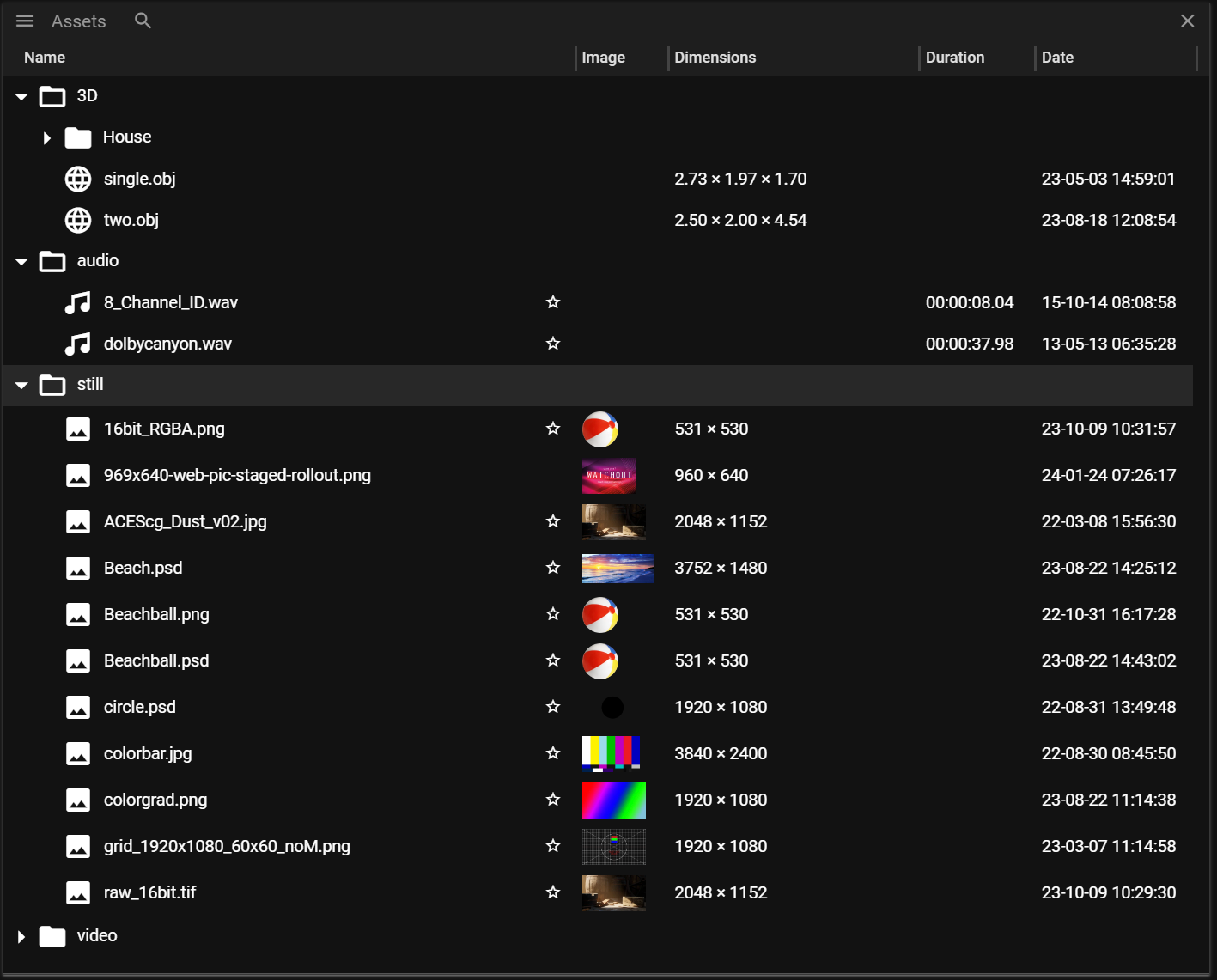
Task: Sort by the Image column header
Action: tap(604, 58)
